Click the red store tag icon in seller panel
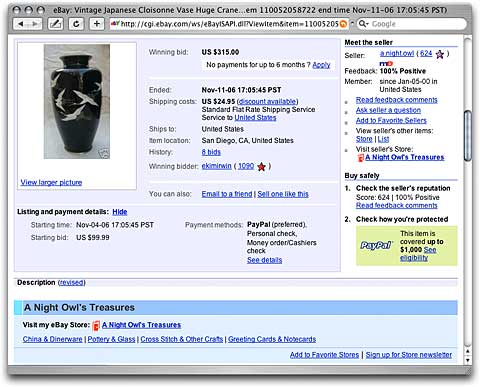Image resolution: width=480 pixels, height=387 pixels. (360, 157)
